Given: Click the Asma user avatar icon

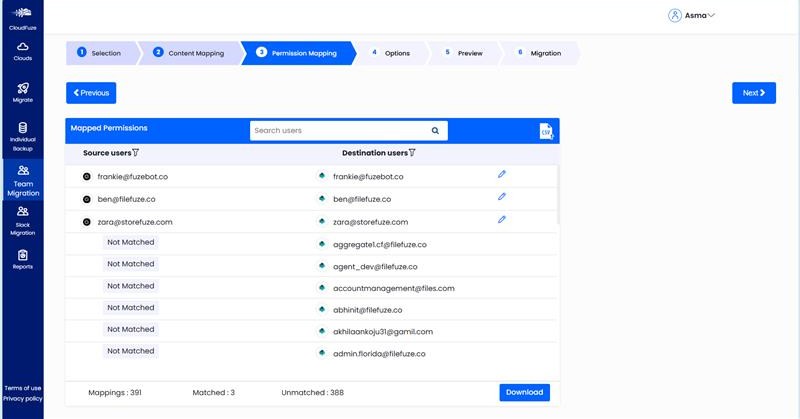Looking at the screenshot, I should click(x=674, y=15).
